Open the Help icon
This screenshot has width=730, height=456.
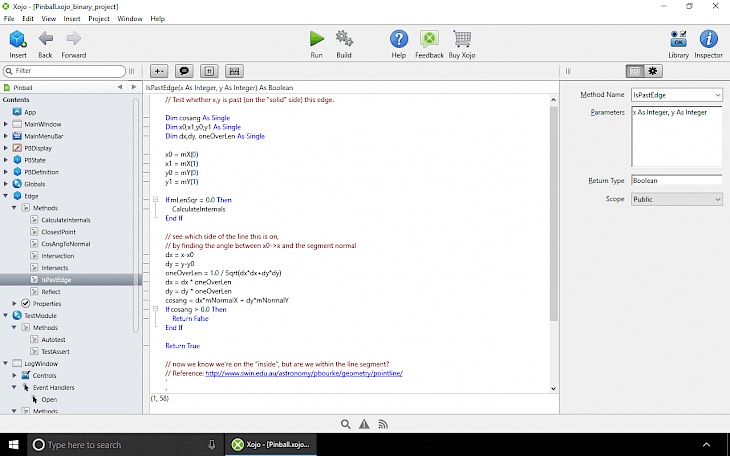(x=399, y=44)
